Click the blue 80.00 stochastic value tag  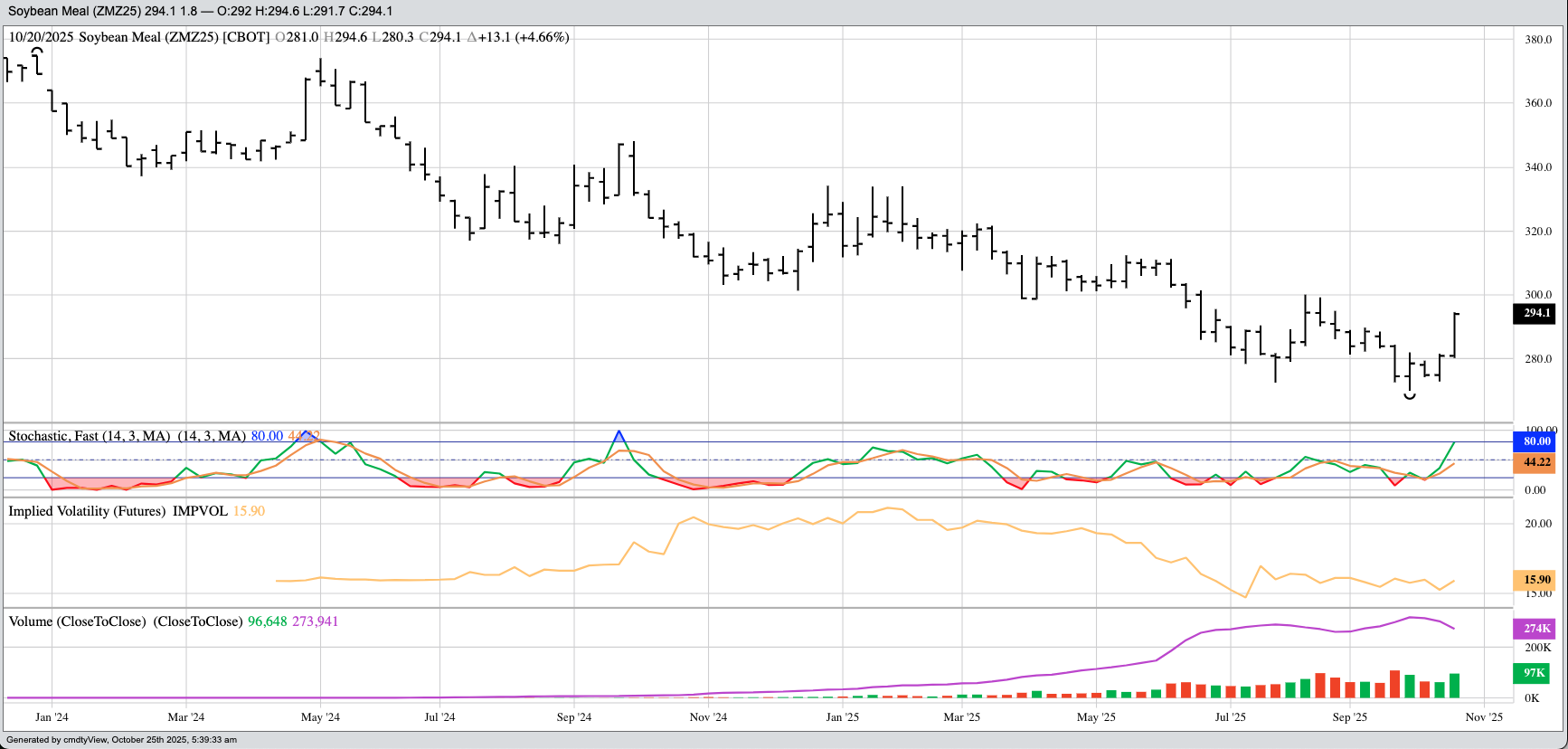tap(1535, 441)
